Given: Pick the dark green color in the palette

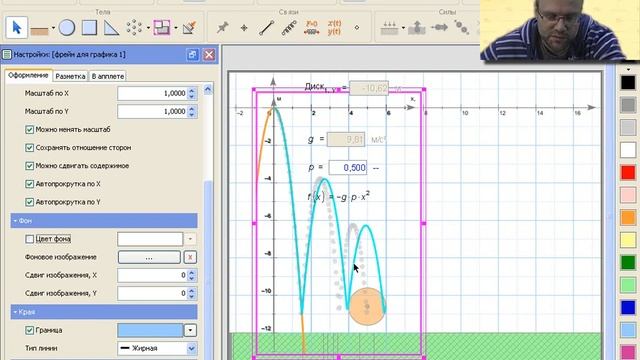Looking at the screenshot, I should click(628, 263).
